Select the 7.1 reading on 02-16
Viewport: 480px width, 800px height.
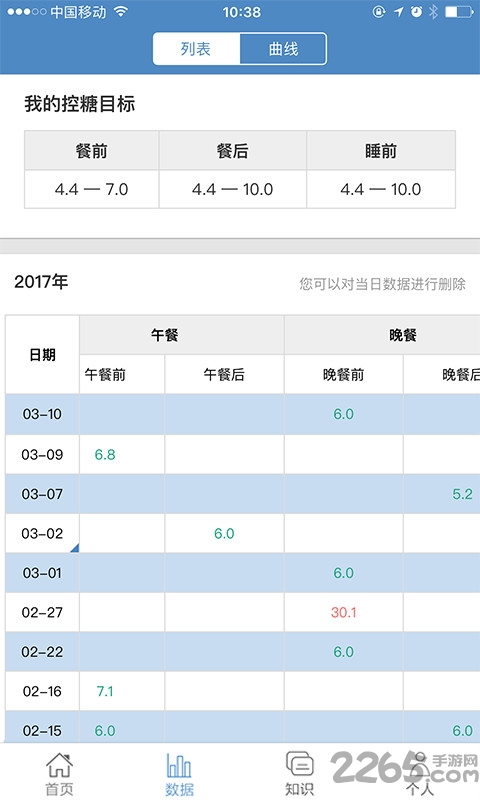pos(105,691)
